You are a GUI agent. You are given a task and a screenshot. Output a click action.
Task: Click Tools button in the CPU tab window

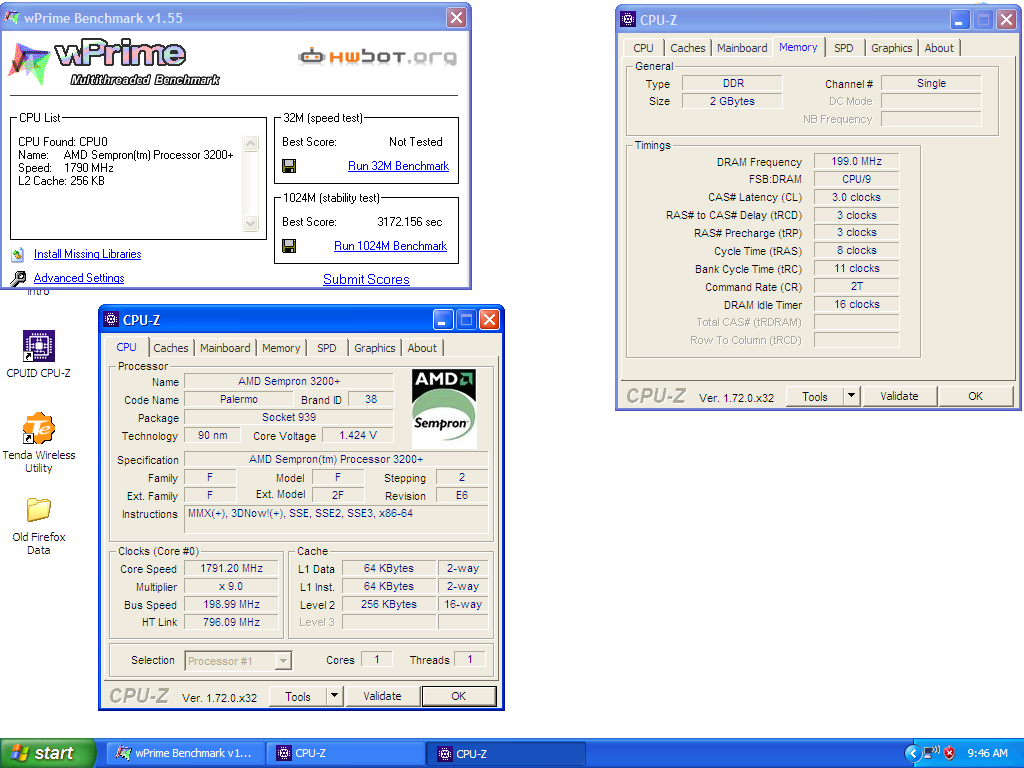(298, 696)
